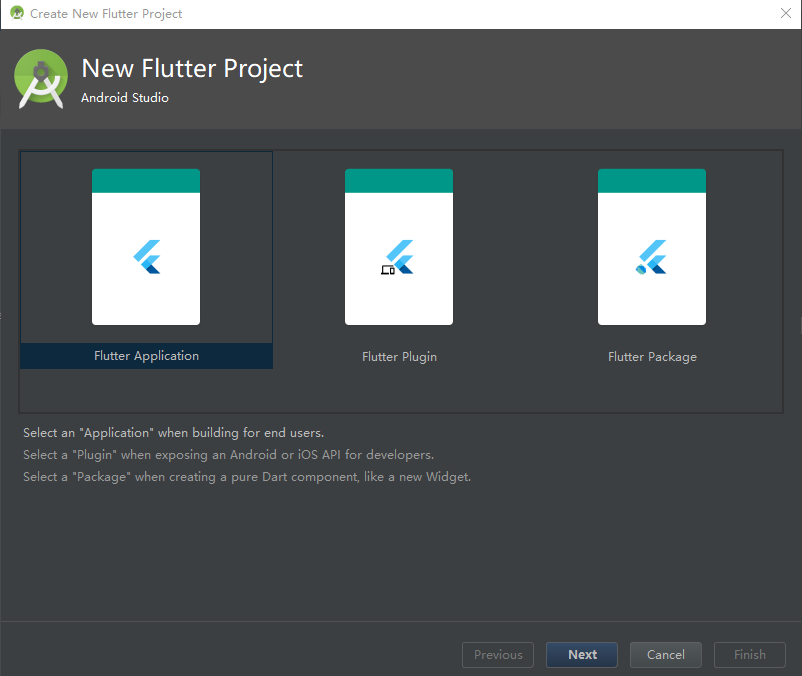802x676 pixels.
Task: Select the Flutter Plugin template thumbnail
Action: pos(399,247)
